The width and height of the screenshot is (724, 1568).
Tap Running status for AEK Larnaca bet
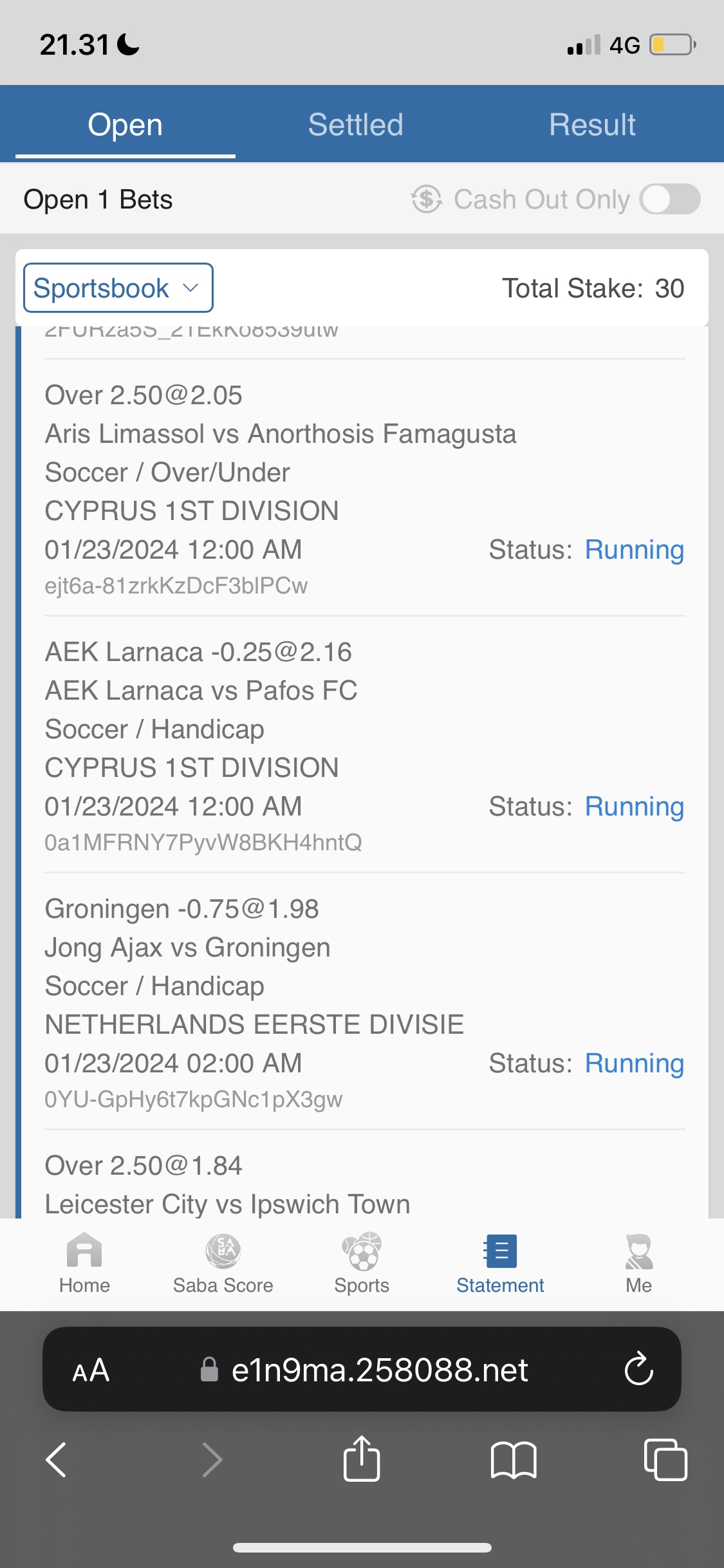(634, 807)
